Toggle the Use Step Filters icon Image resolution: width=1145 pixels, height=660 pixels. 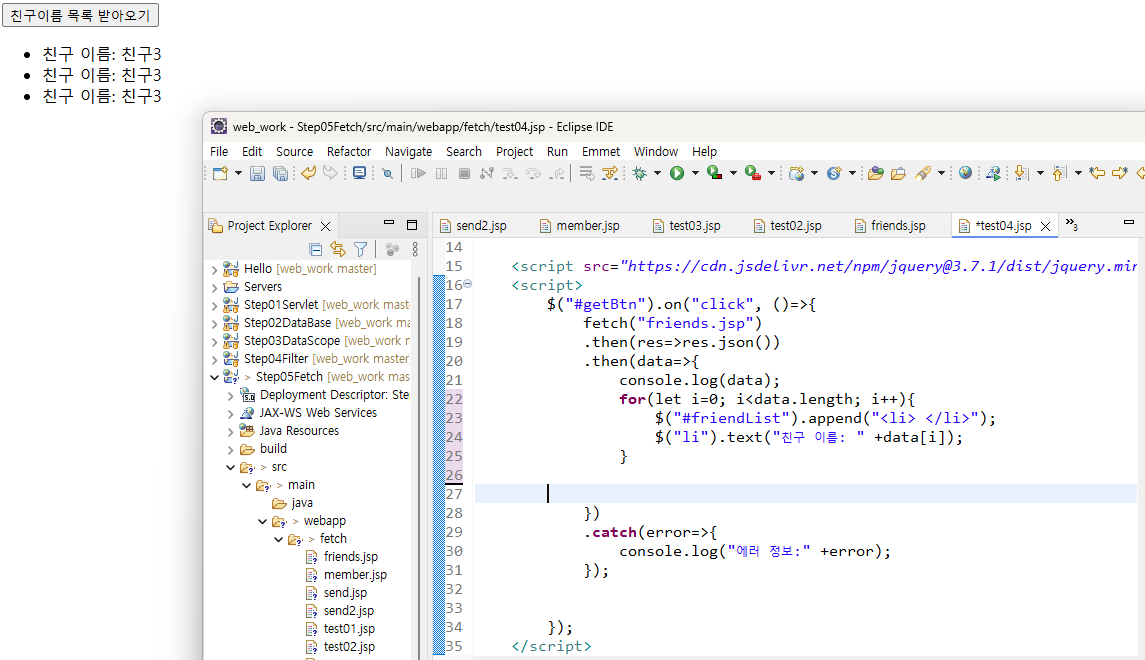[x=609, y=173]
